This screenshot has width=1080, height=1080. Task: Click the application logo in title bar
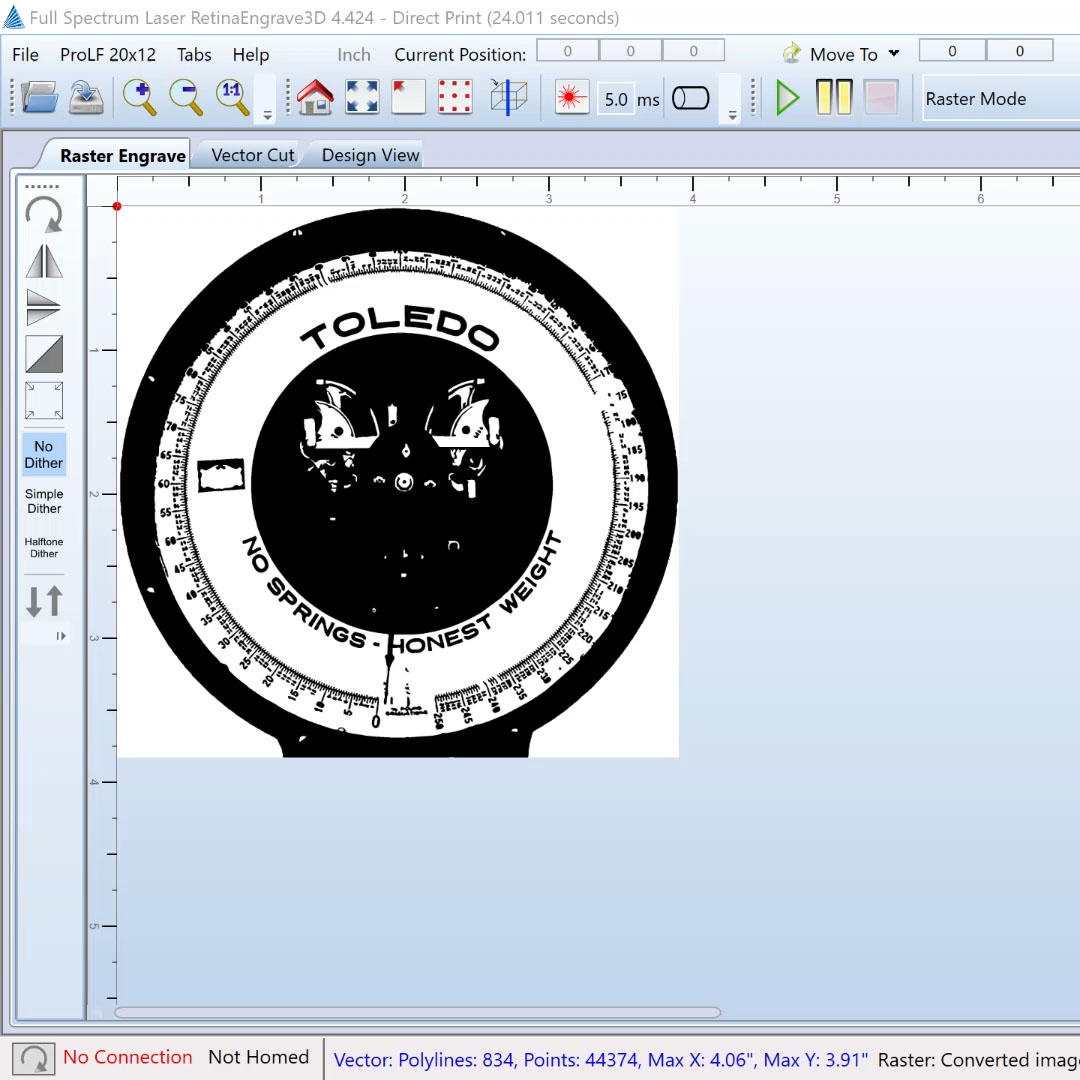pyautogui.click(x=13, y=17)
